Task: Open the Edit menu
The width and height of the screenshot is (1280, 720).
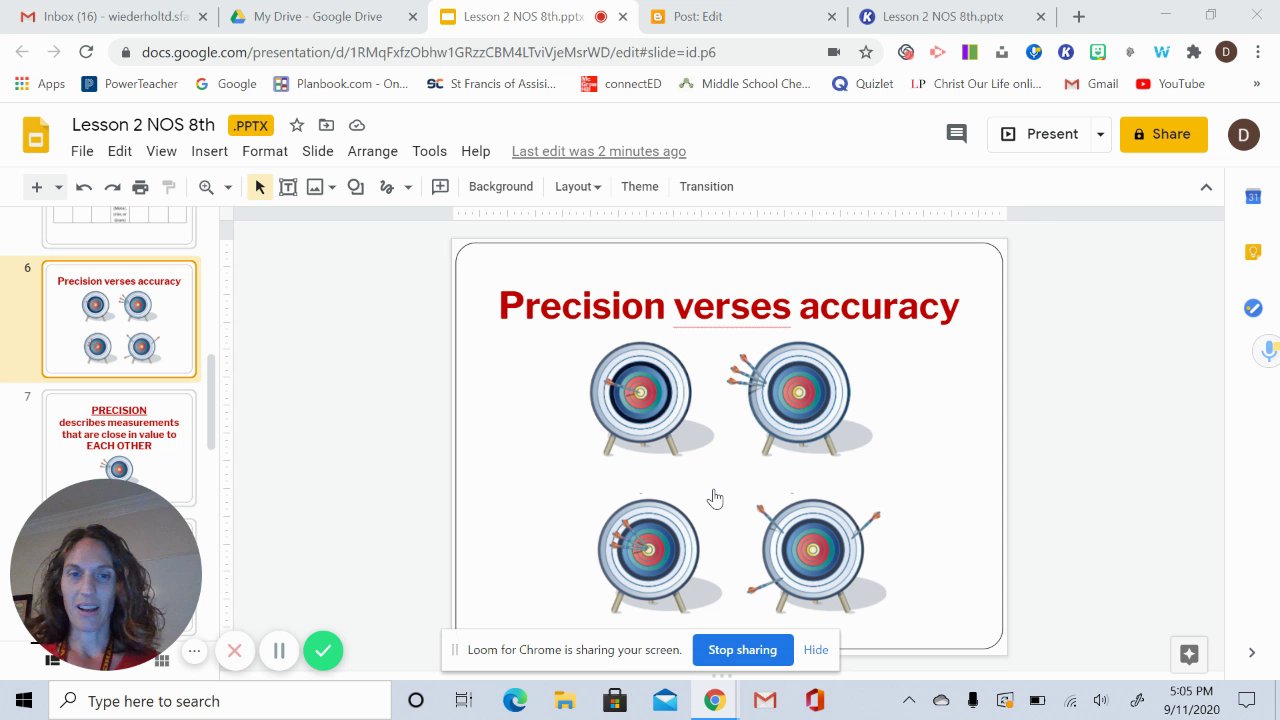Action: click(x=120, y=151)
